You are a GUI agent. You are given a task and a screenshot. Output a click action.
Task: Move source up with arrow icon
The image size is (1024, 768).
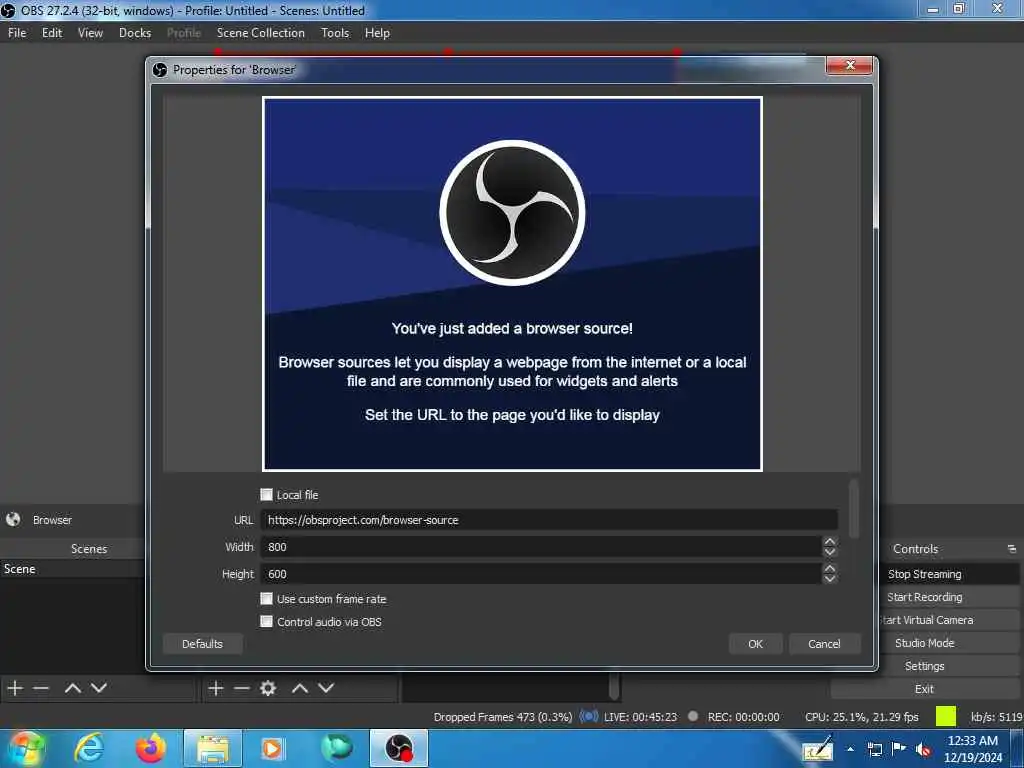pyautogui.click(x=300, y=688)
